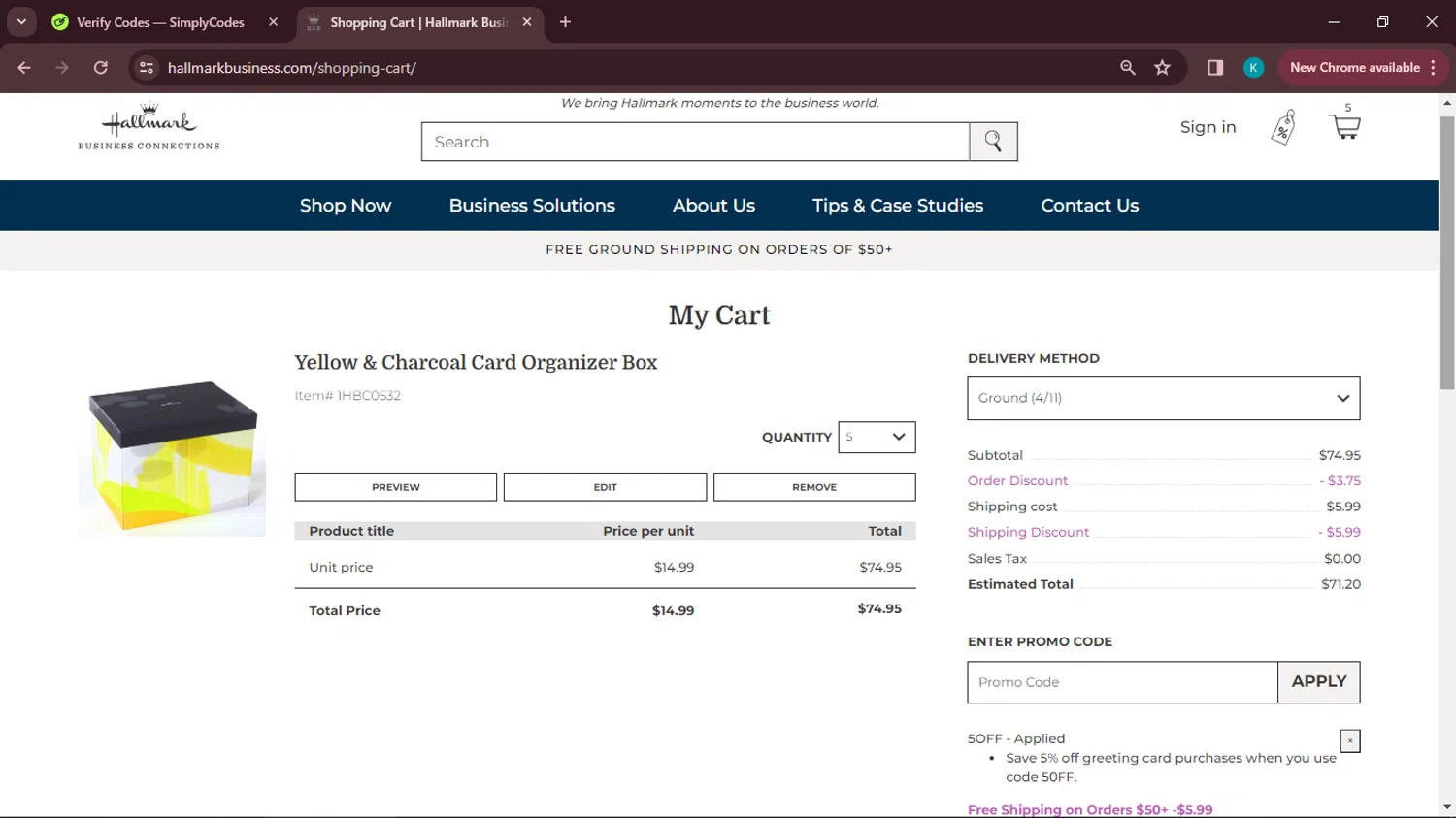Click the Unit price $14.99 cell
1456x818 pixels.
[674, 567]
